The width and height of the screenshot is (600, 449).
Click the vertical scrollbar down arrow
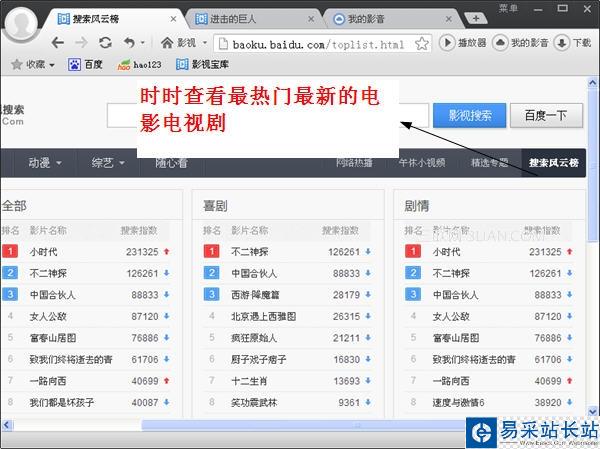pyautogui.click(x=593, y=412)
